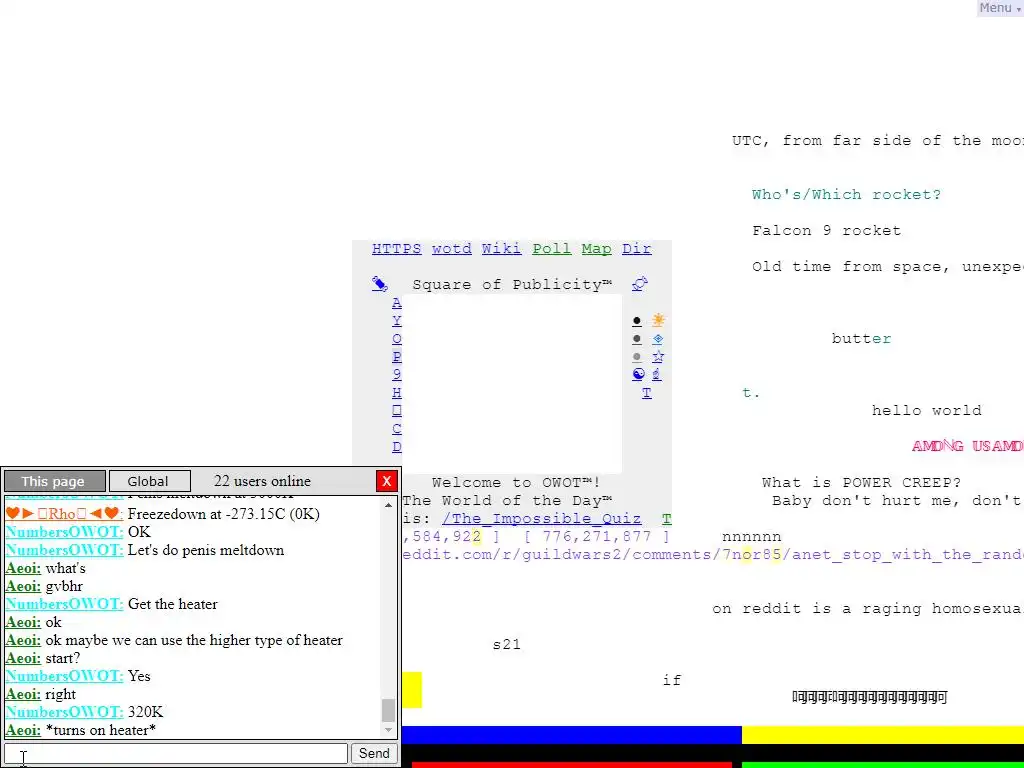Click the chat scrollbar down arrow
Viewport: 1024px width, 768px height.
coord(389,730)
